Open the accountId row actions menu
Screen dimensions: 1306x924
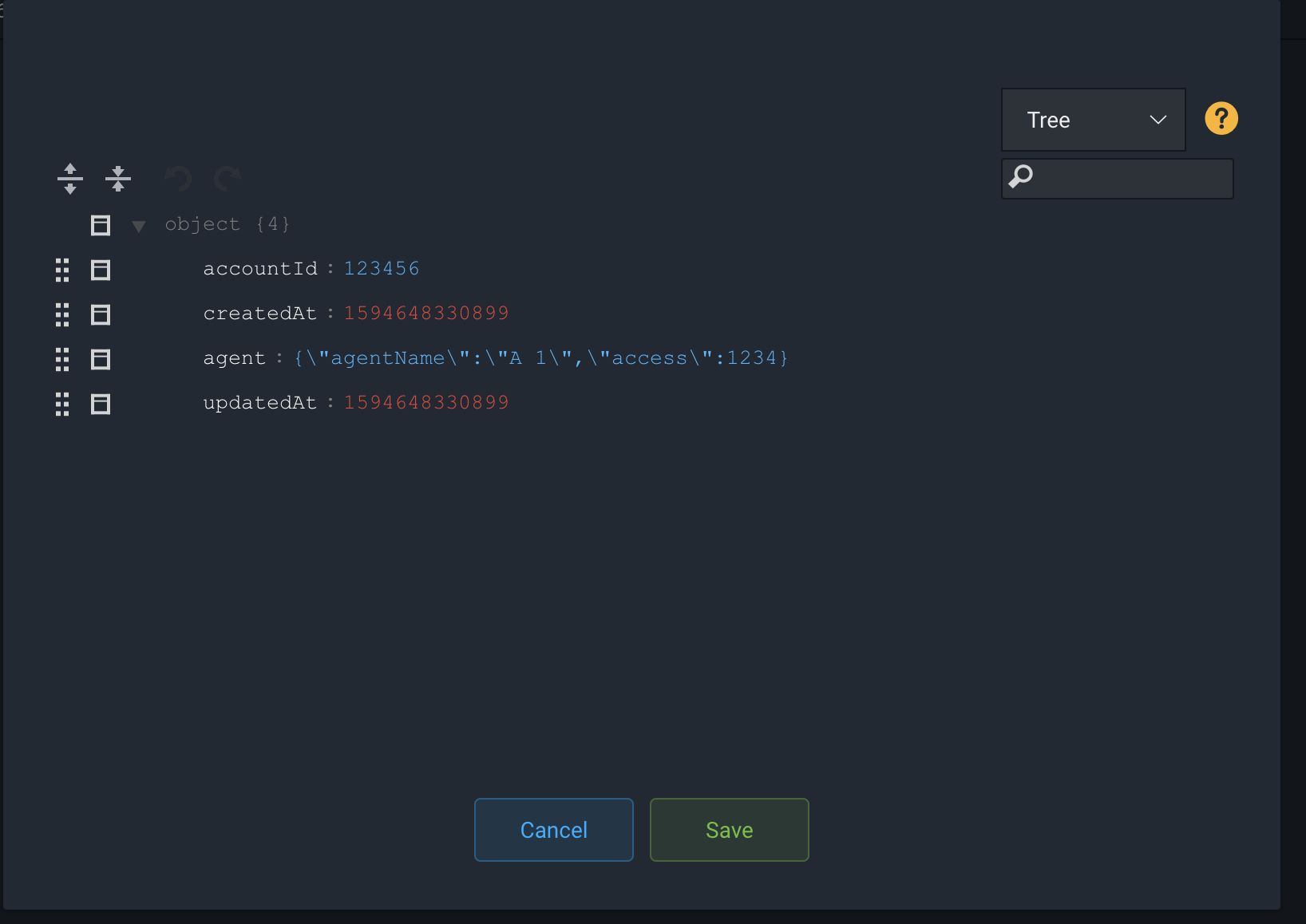click(101, 270)
